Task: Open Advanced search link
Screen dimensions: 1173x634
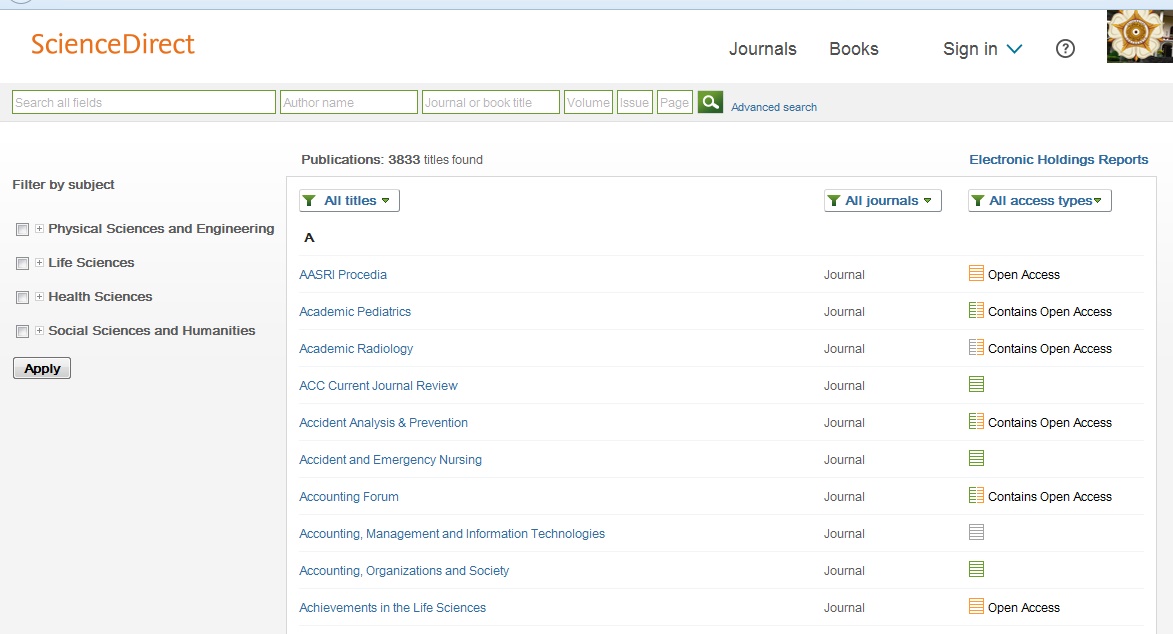Action: pyautogui.click(x=774, y=107)
